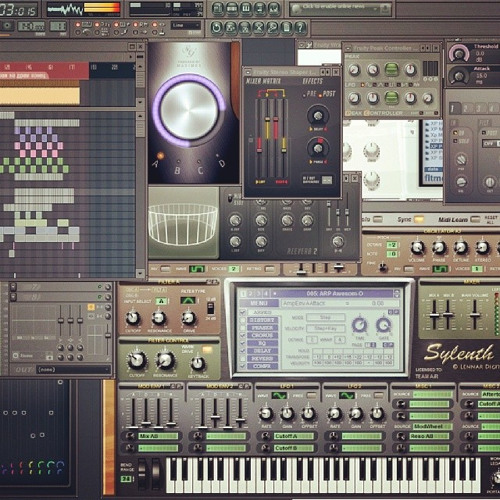
Task: Open the Delay effect page in Sylenth
Action: [262, 351]
